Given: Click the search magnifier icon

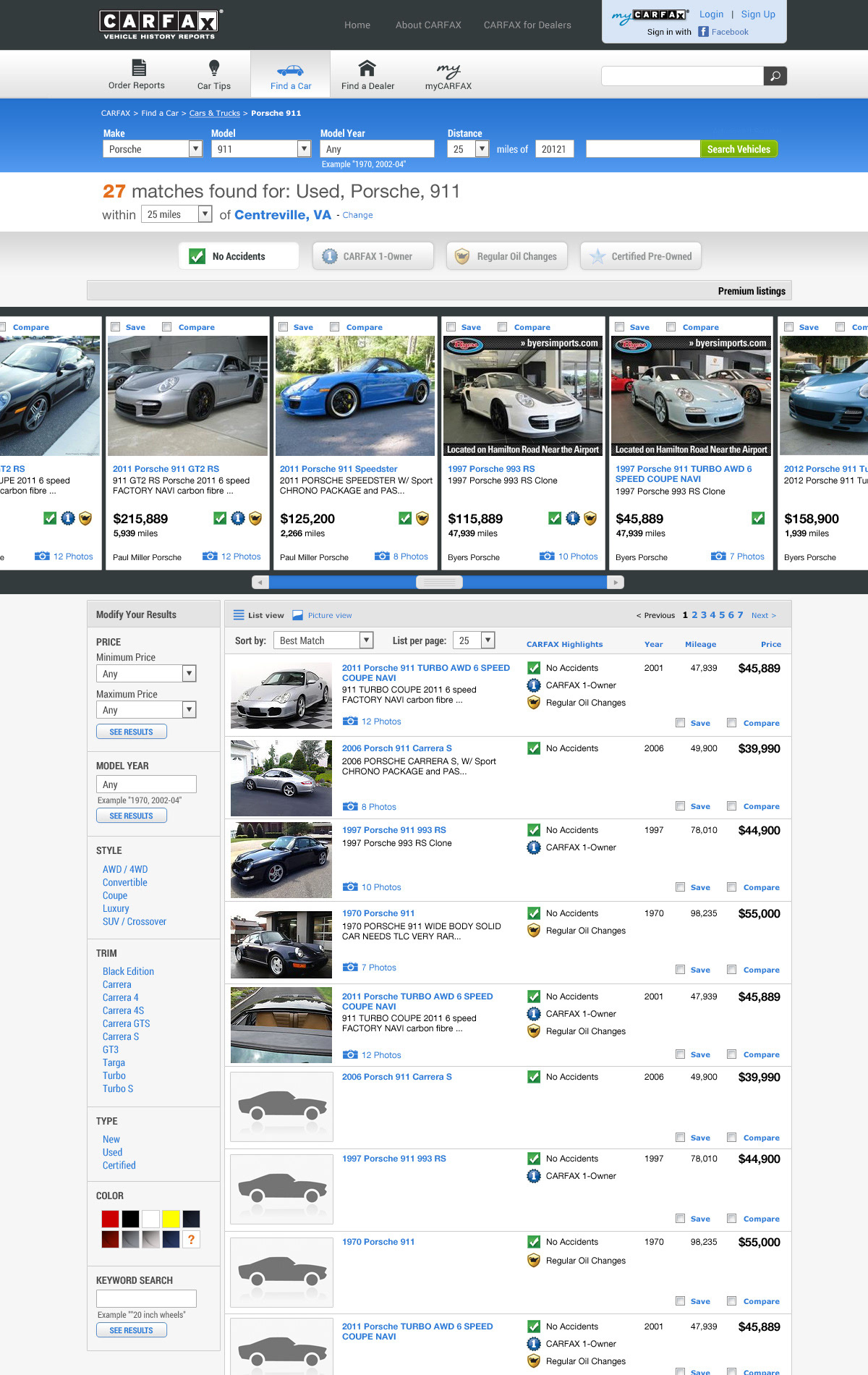Looking at the screenshot, I should [775, 76].
